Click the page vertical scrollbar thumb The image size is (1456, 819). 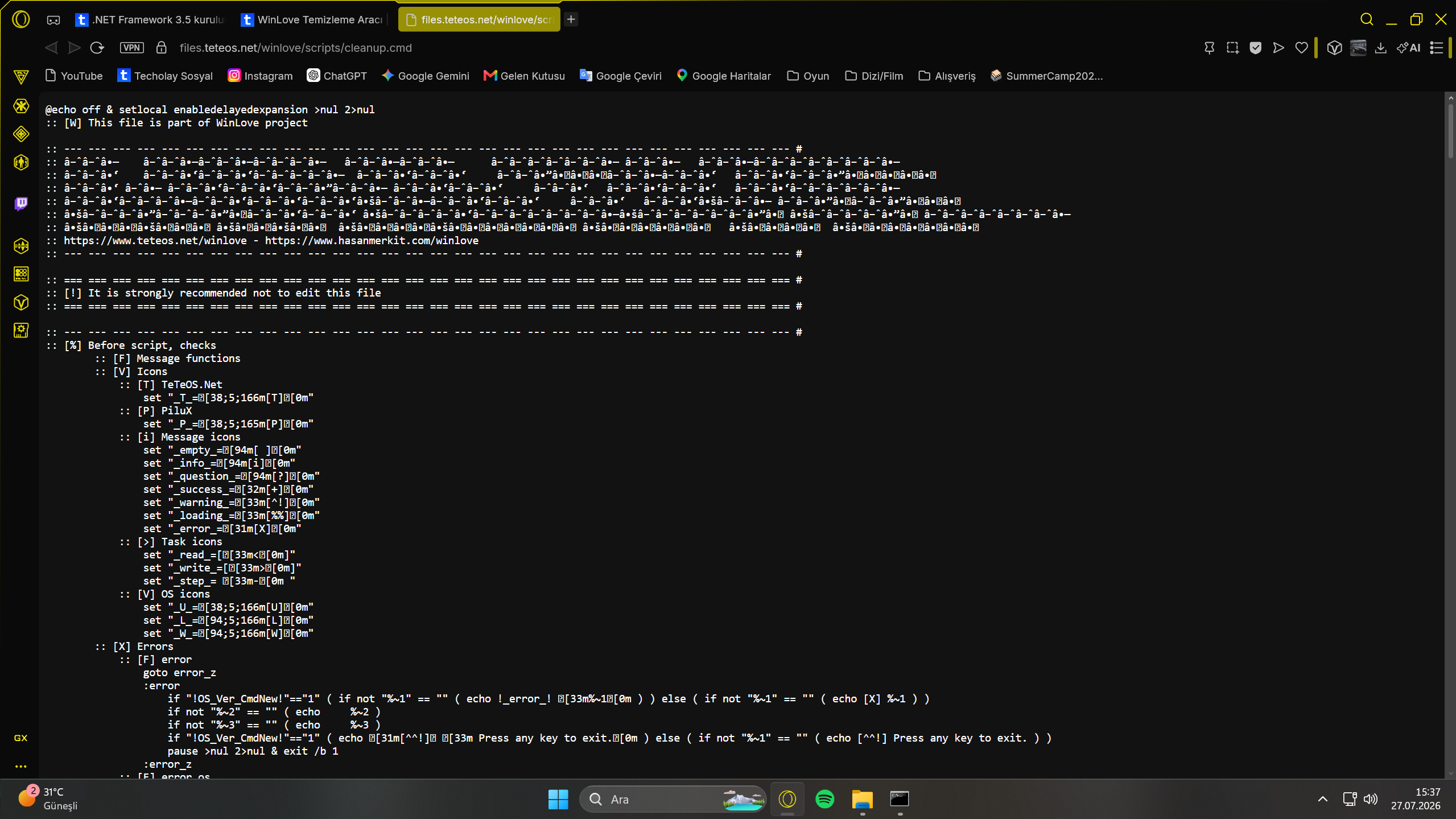1450,130
